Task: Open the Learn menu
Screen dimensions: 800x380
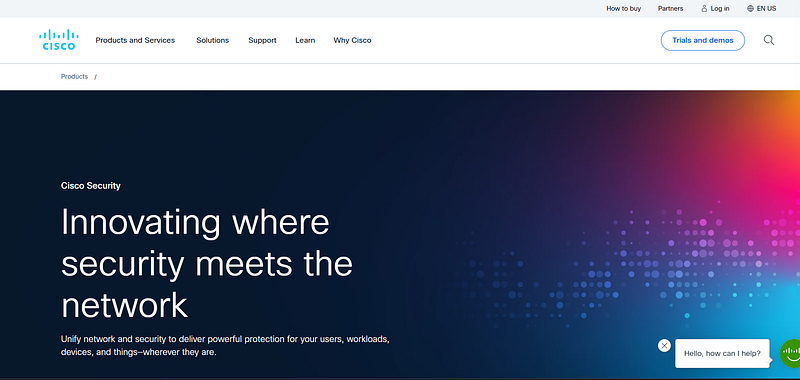Action: click(305, 40)
